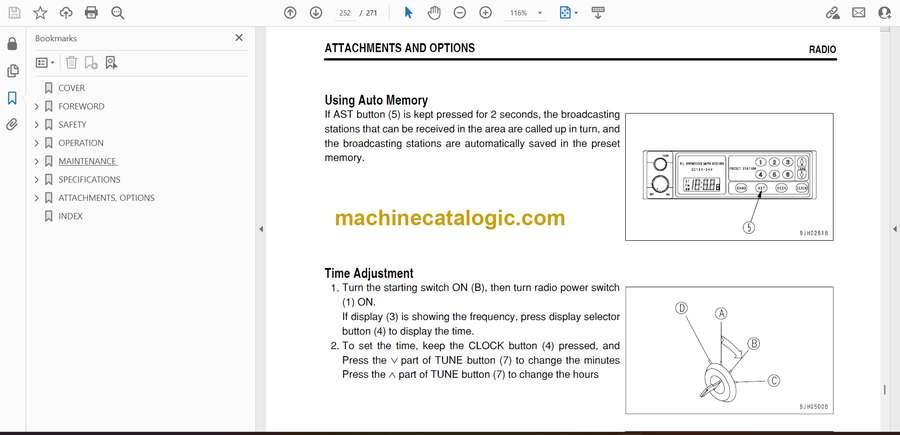
Task: Send file by email icon
Action: (859, 13)
